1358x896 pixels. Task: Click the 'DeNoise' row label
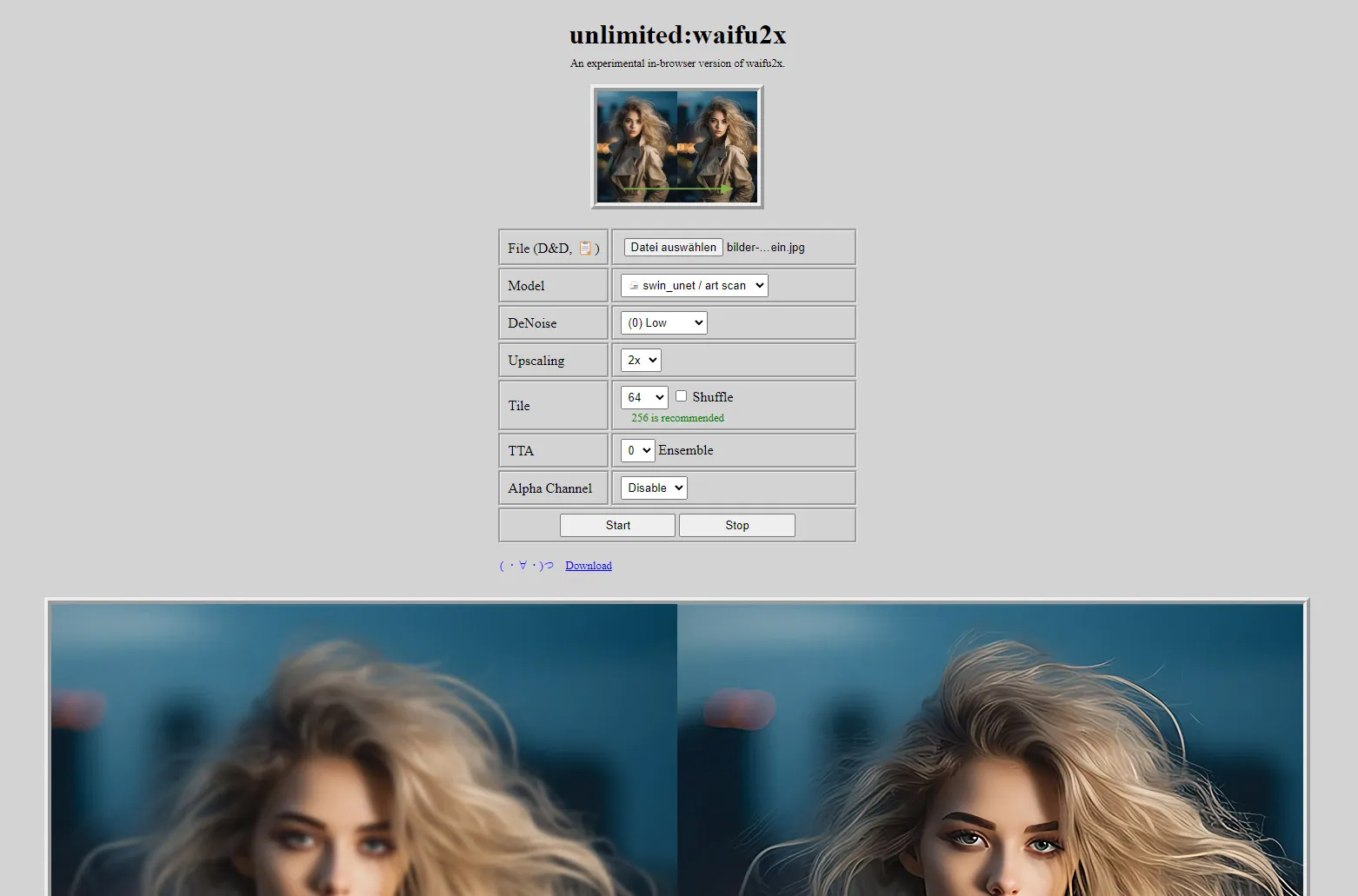click(532, 323)
